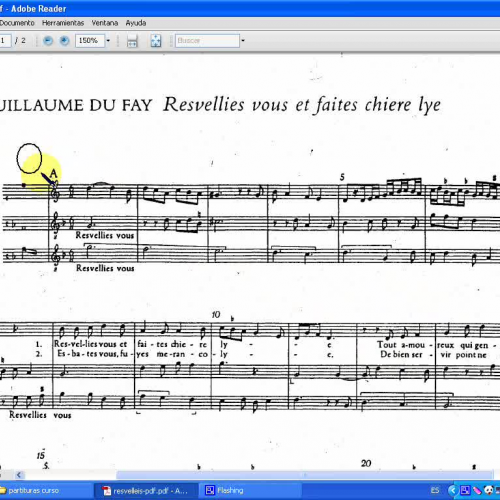Image resolution: width=500 pixels, height=500 pixels.
Task: Click the ES language indicator
Action: [435, 490]
